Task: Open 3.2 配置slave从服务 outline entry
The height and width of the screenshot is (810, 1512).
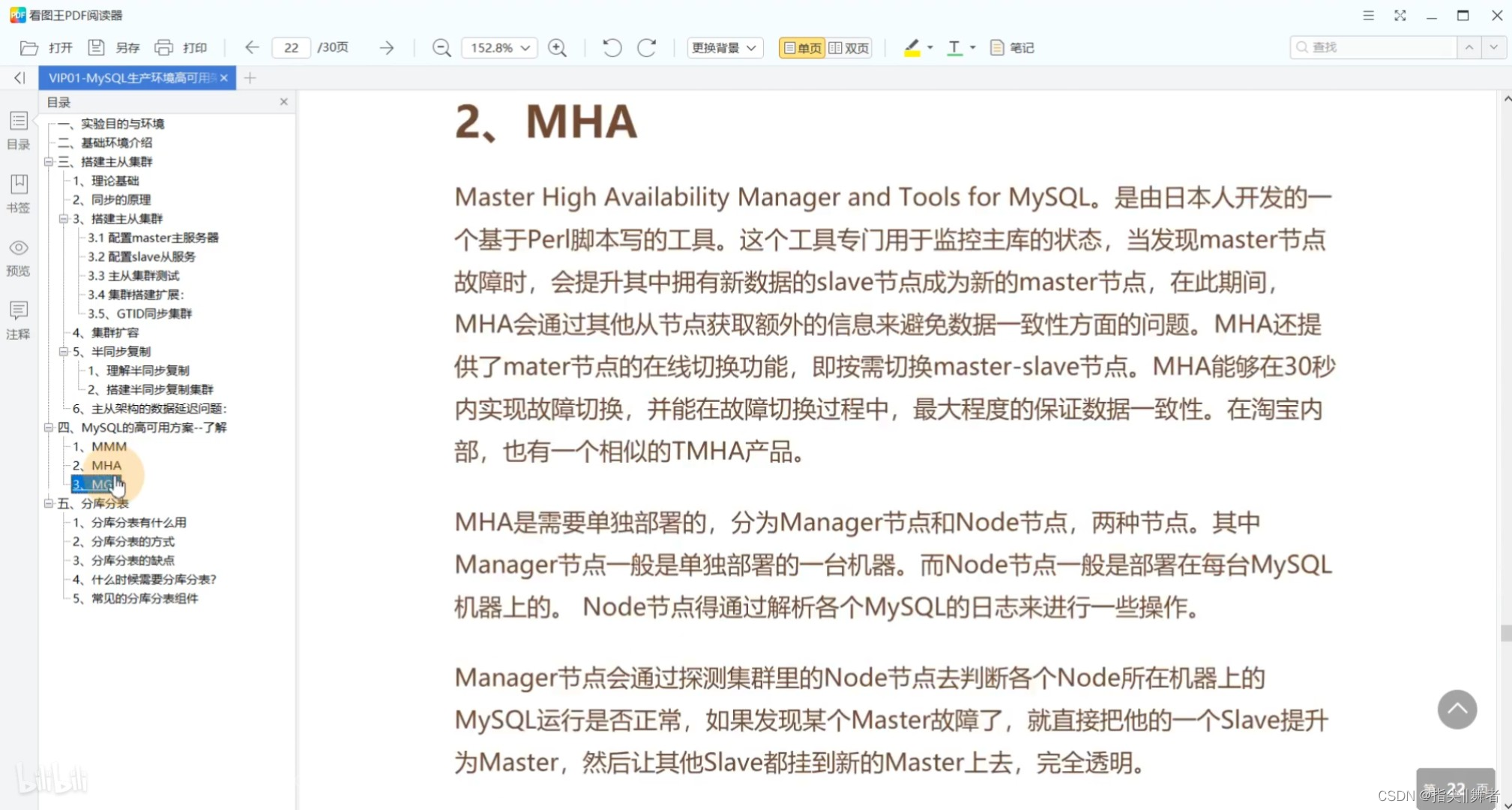Action: tap(141, 256)
